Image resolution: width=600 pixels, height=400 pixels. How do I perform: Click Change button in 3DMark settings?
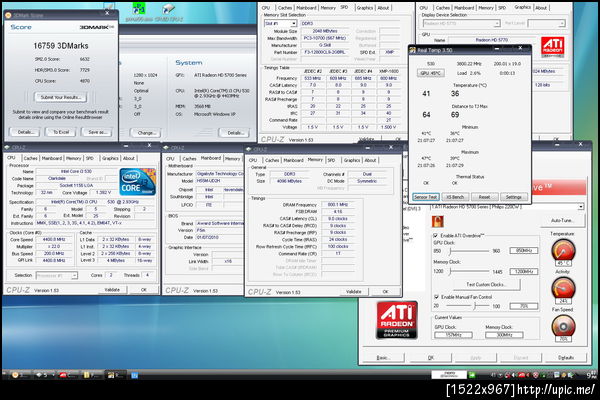click(x=146, y=133)
